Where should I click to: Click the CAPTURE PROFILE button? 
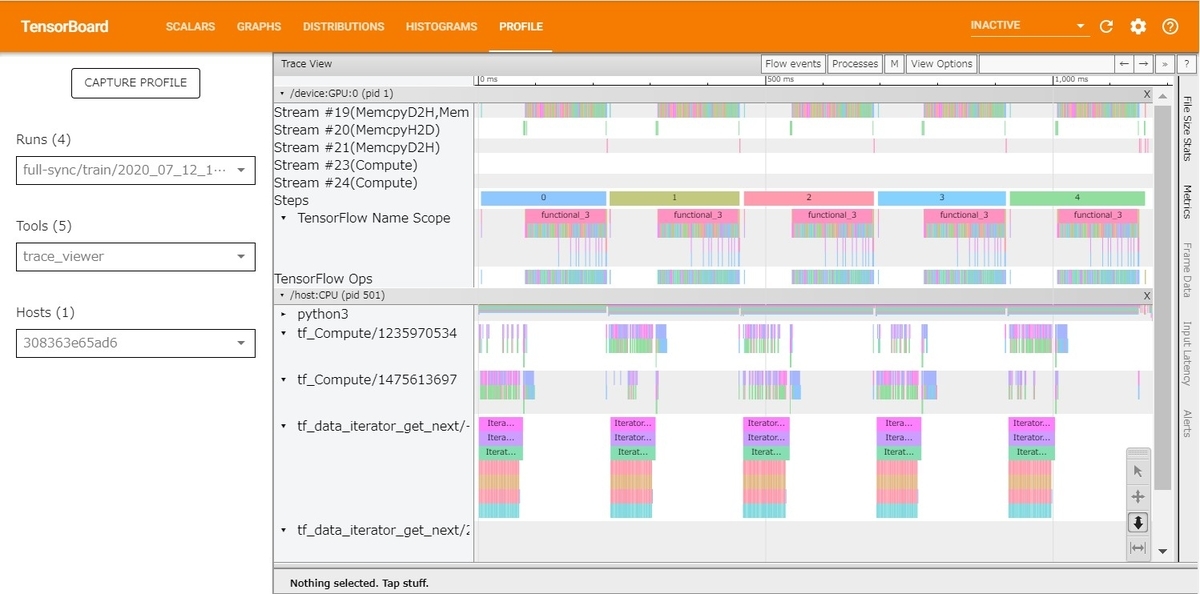click(x=135, y=83)
